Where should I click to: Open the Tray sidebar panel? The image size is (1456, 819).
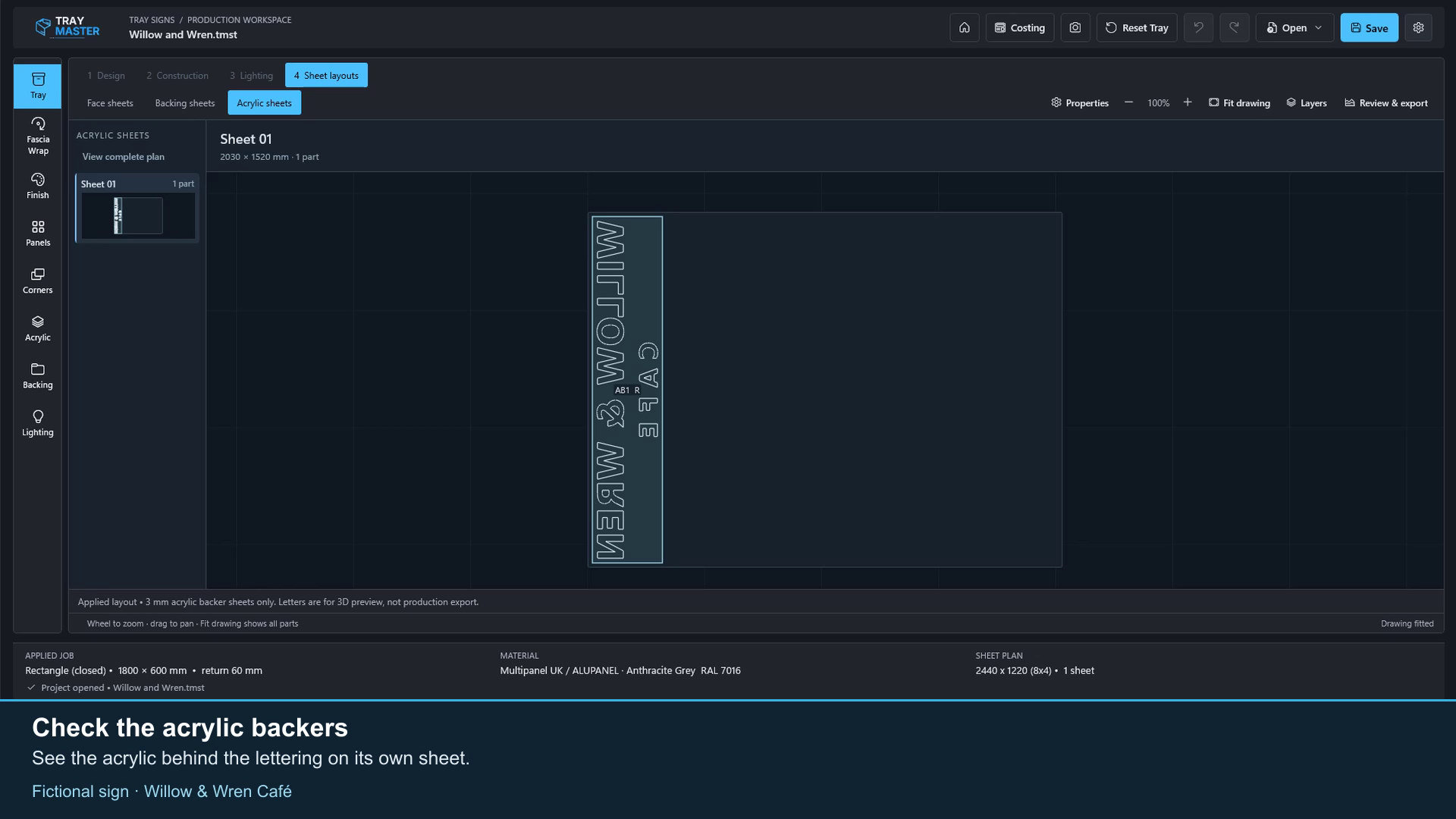(37, 86)
